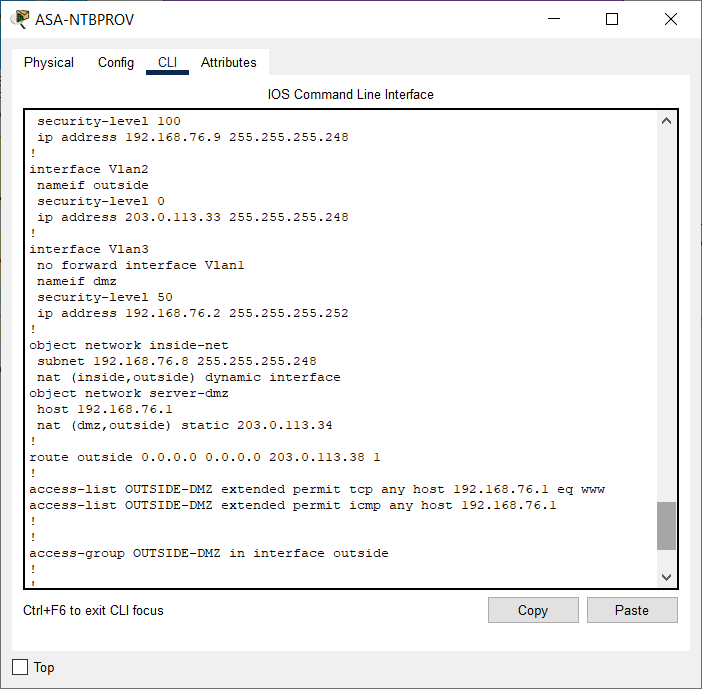Select the CLI tab
The image size is (702, 689).
[167, 62]
